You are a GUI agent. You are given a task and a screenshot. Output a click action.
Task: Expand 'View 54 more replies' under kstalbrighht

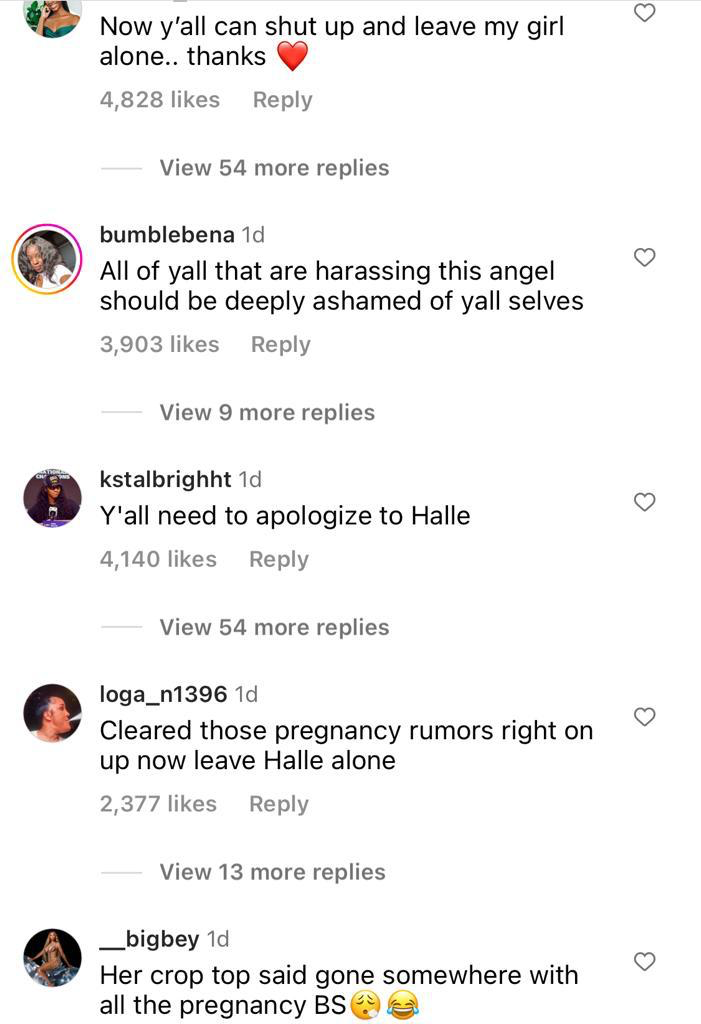click(x=274, y=628)
